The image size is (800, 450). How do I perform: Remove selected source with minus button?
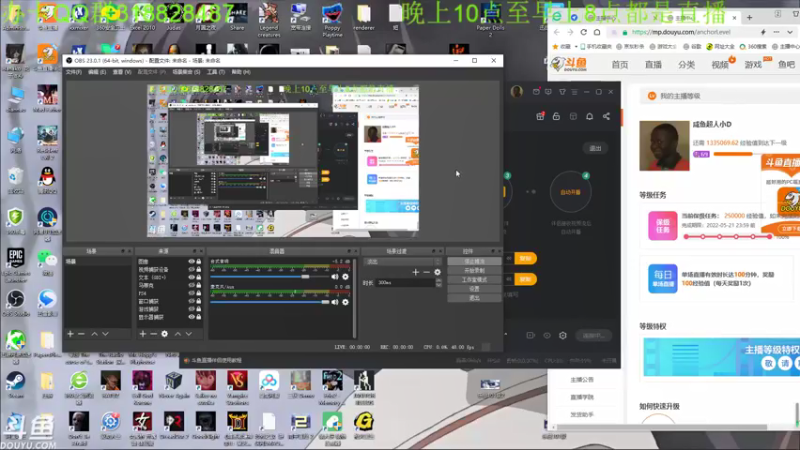(x=154, y=334)
